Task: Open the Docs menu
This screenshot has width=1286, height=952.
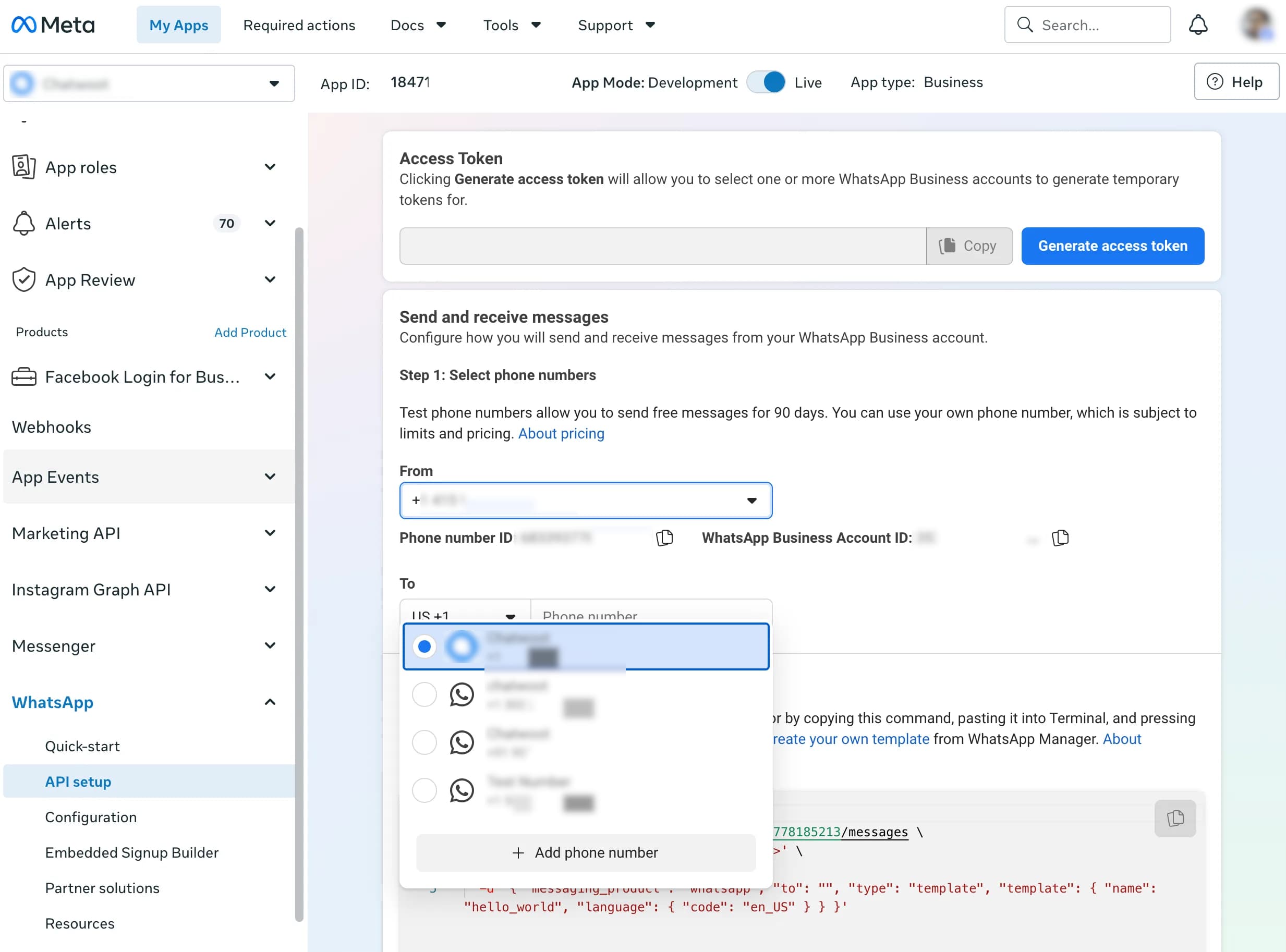Action: click(x=418, y=25)
